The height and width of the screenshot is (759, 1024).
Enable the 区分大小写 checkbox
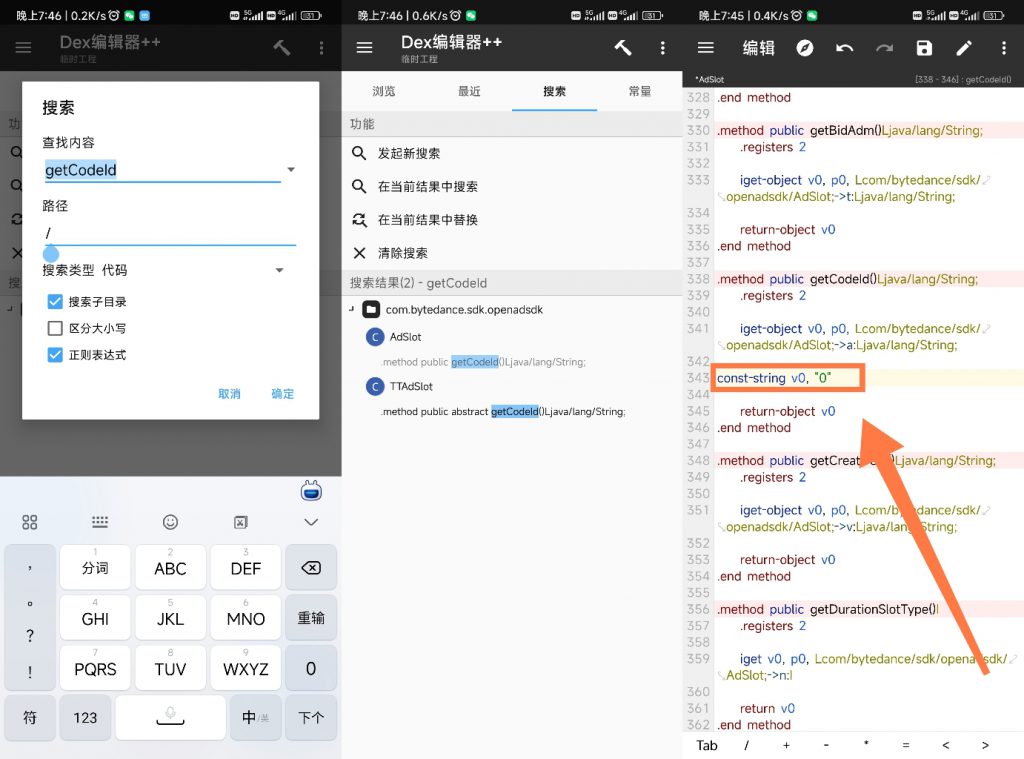(55, 327)
